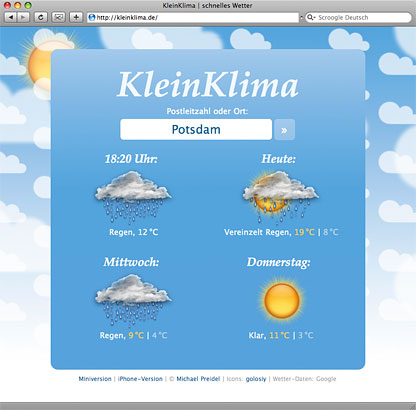
Task: Go back with the browser back arrow
Action: pyautogui.click(x=10, y=17)
